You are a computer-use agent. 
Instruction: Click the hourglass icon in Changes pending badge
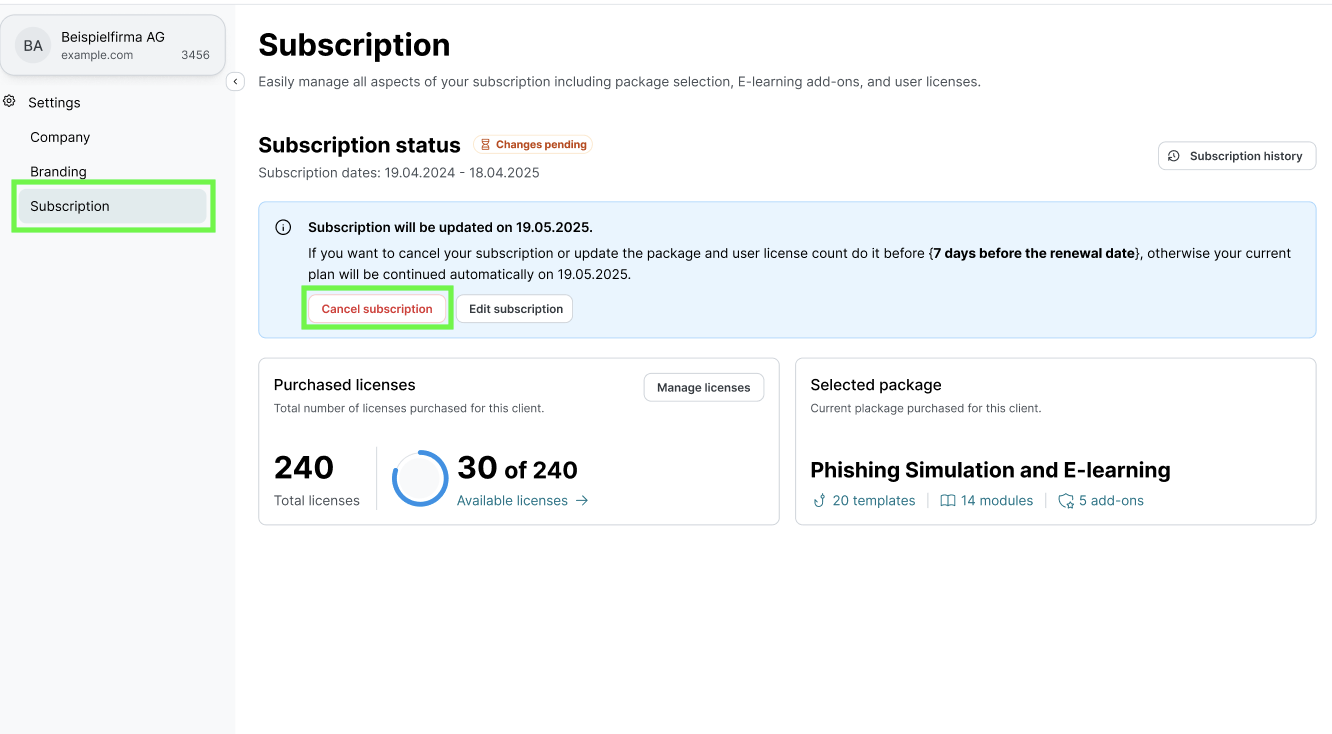pyautogui.click(x=486, y=144)
